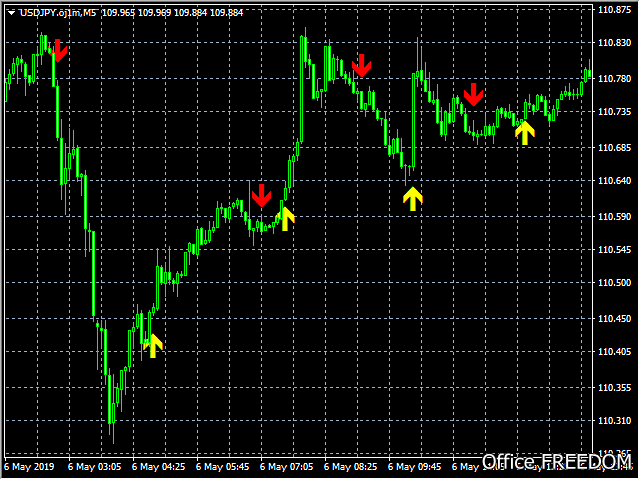
Task: Click the 110.310 price scale label
Action: coord(614,420)
